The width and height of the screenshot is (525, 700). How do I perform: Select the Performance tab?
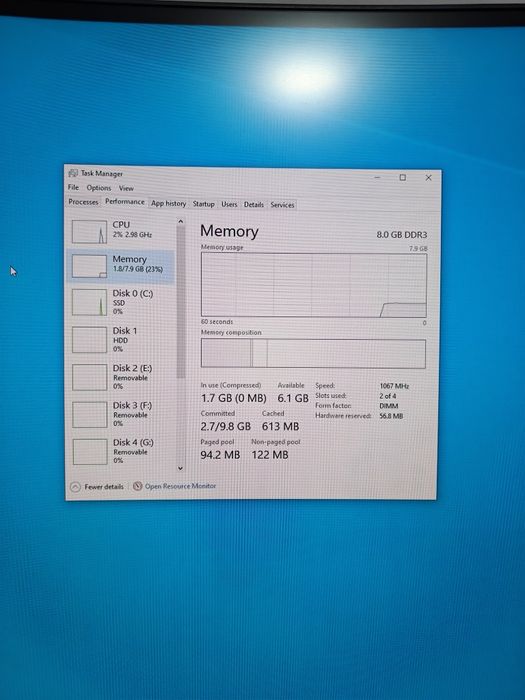(x=125, y=202)
